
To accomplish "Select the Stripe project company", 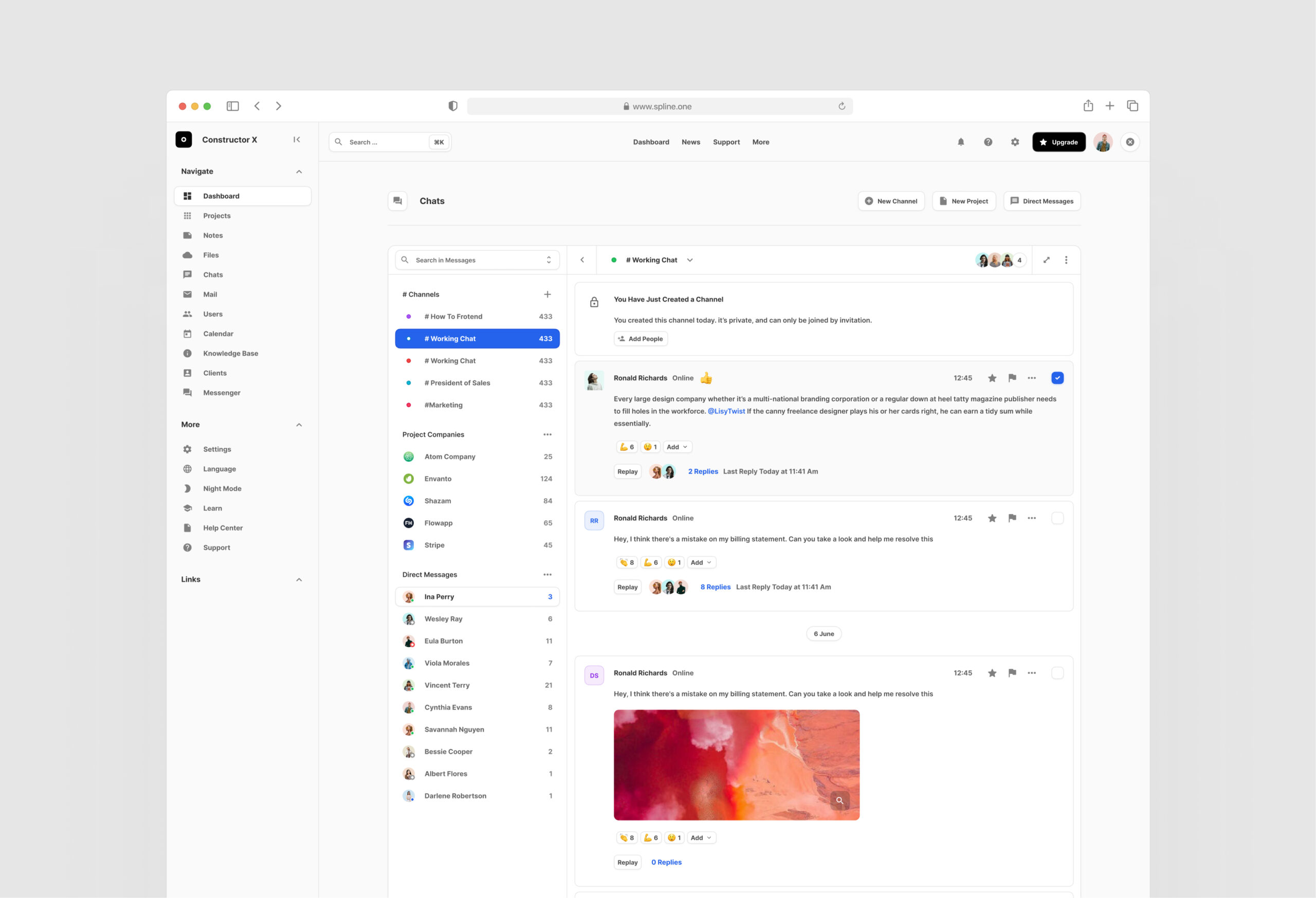I will (x=477, y=545).
